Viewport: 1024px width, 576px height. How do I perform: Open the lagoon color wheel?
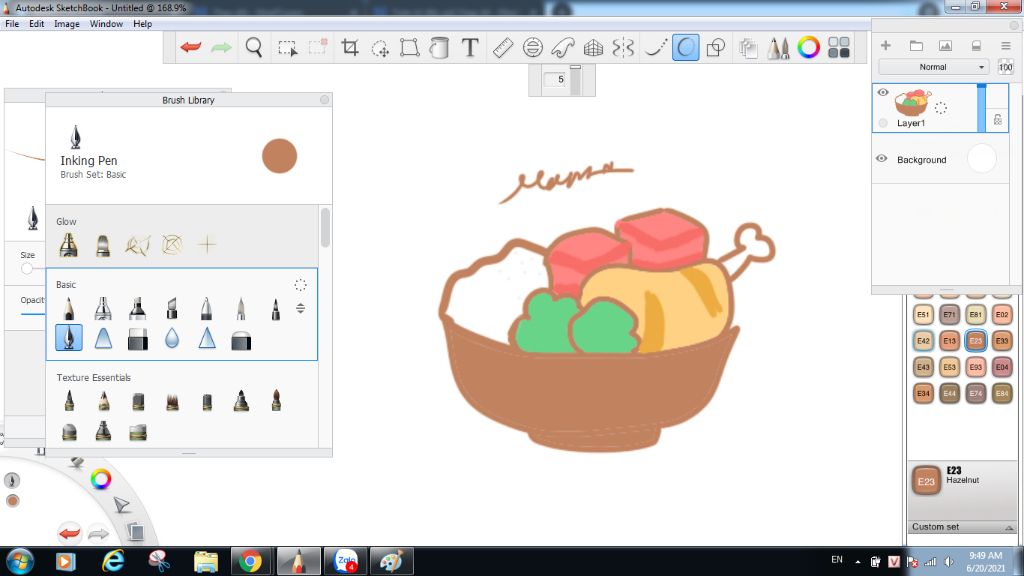(101, 479)
